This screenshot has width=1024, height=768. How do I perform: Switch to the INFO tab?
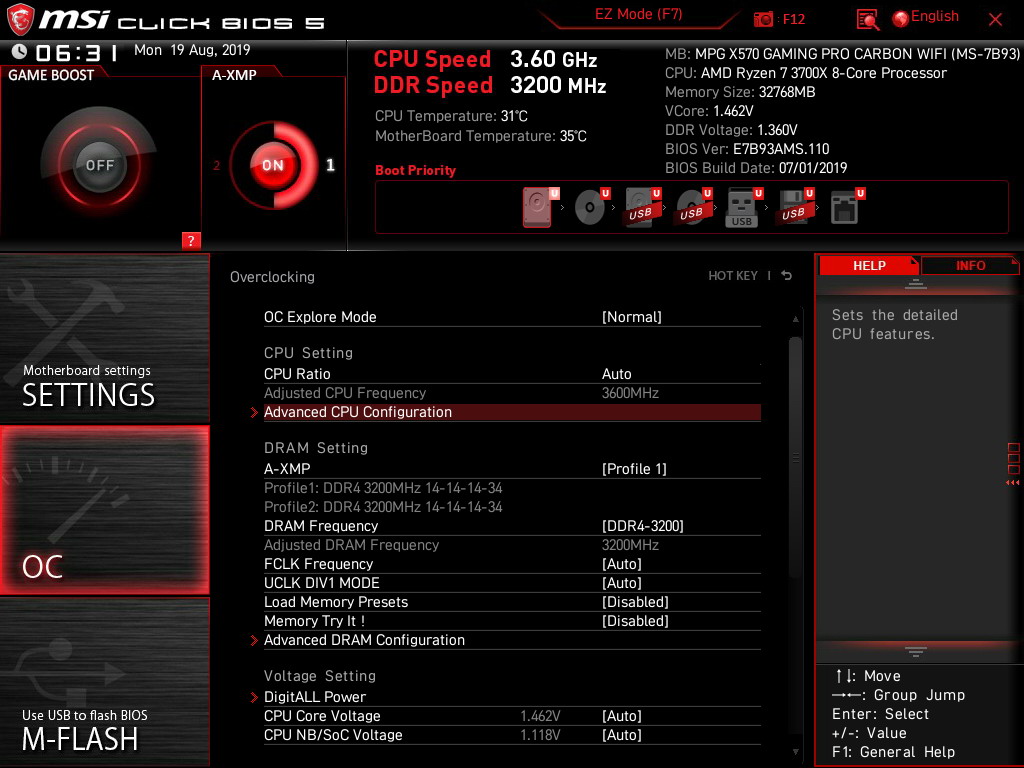[970, 266]
